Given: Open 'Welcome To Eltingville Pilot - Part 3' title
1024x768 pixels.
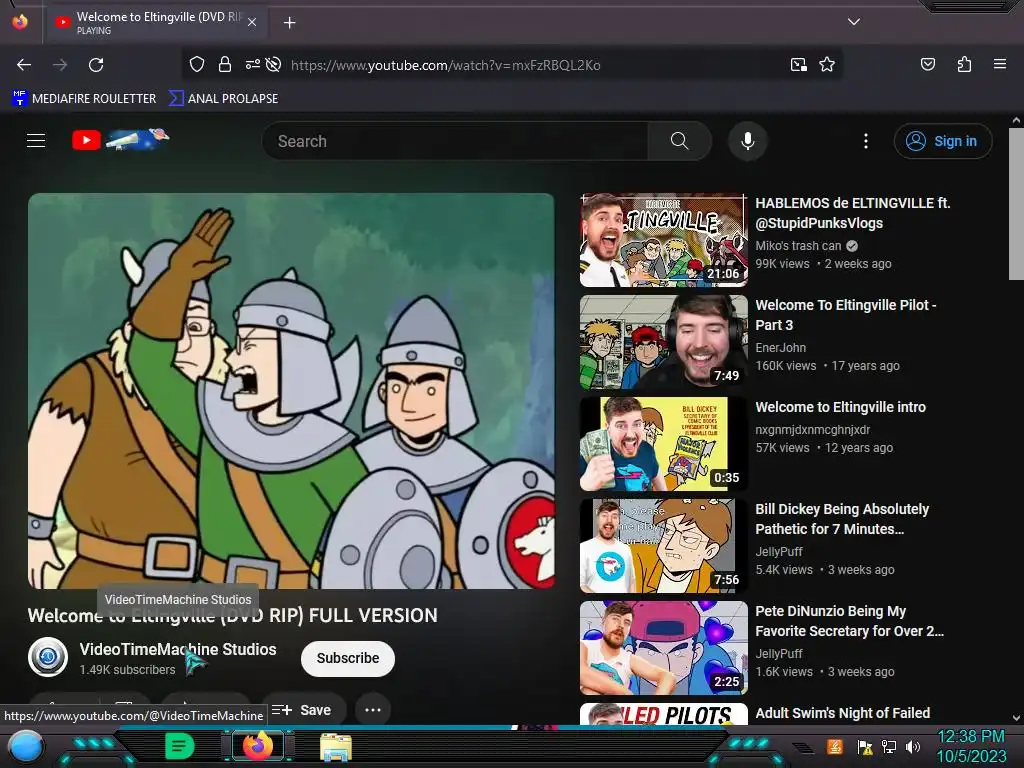Looking at the screenshot, I should pos(846,315).
